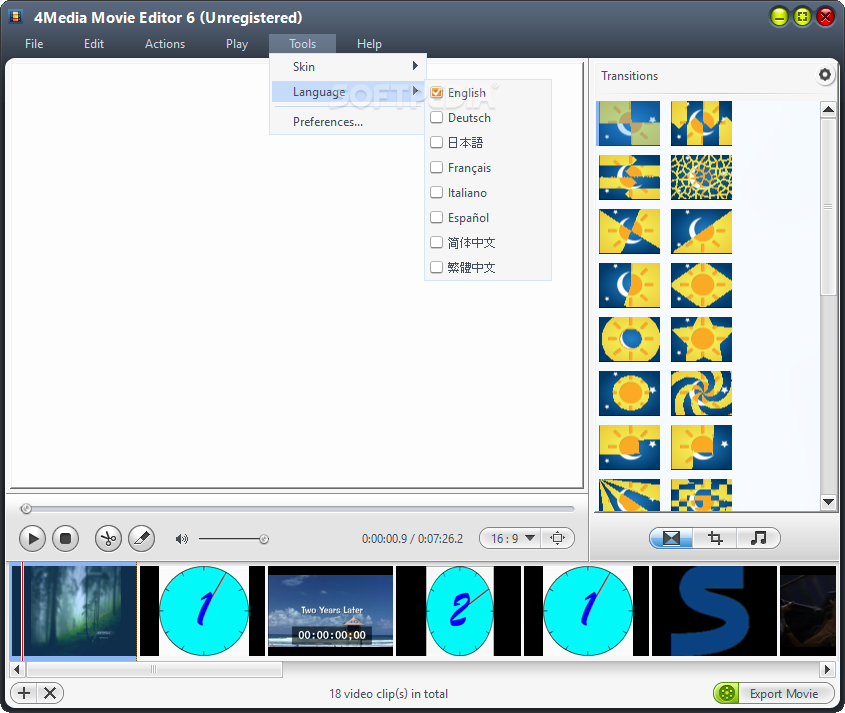845x713 pixels.
Task: Select the bow-tie wedge transition
Action: [x=629, y=231]
